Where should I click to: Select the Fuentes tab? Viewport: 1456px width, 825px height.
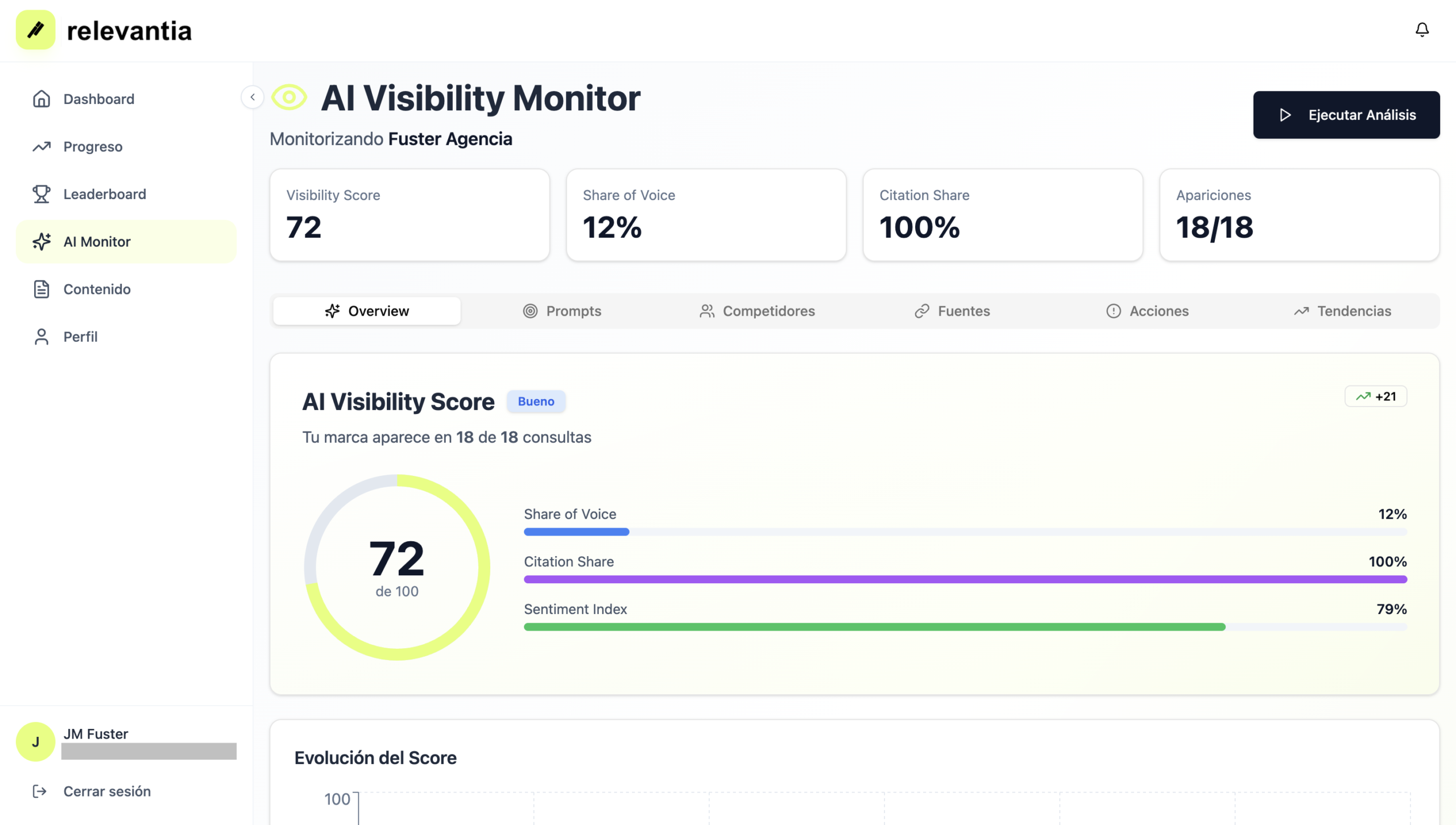point(952,311)
